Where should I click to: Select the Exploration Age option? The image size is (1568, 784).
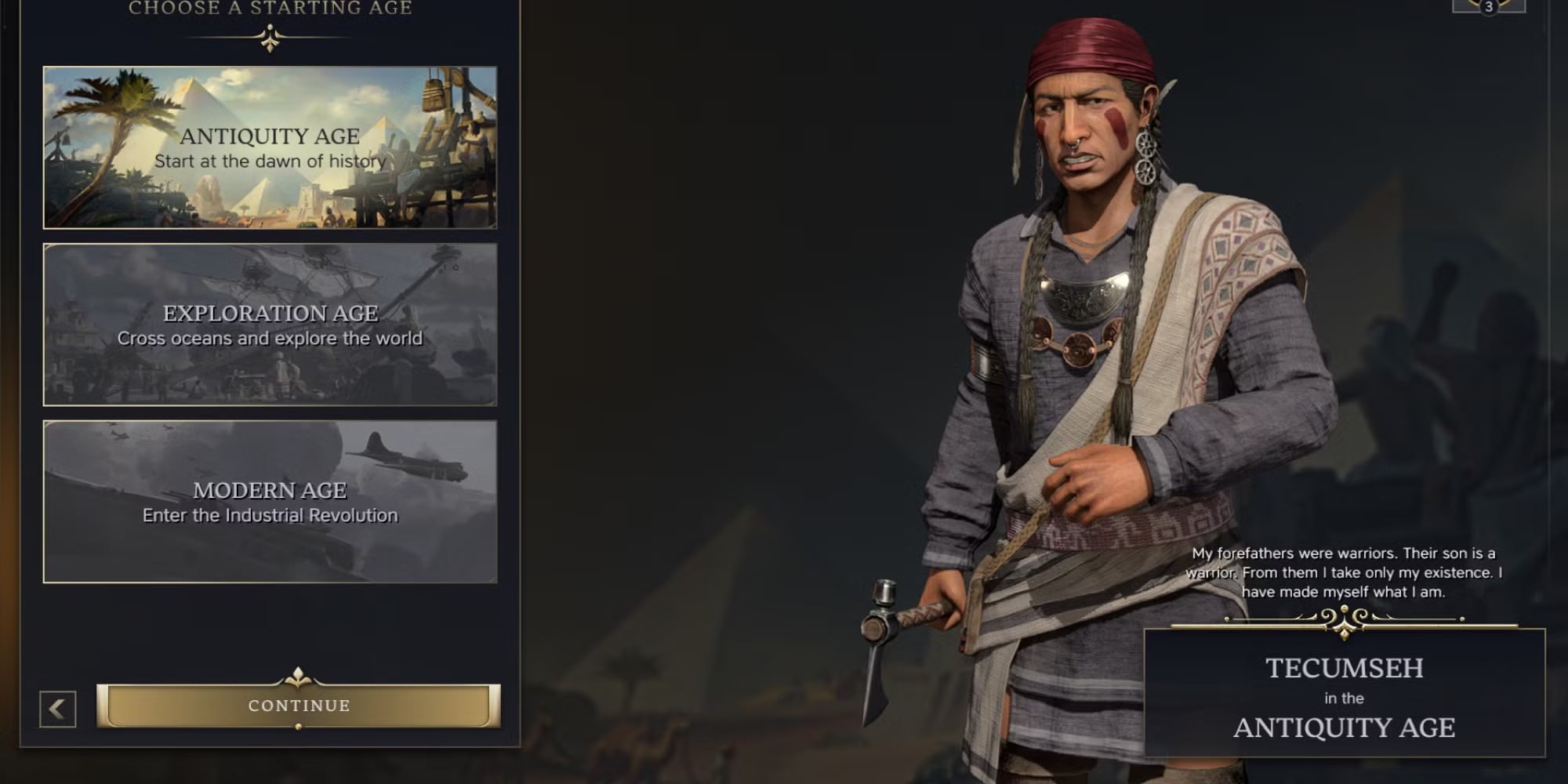coord(270,325)
